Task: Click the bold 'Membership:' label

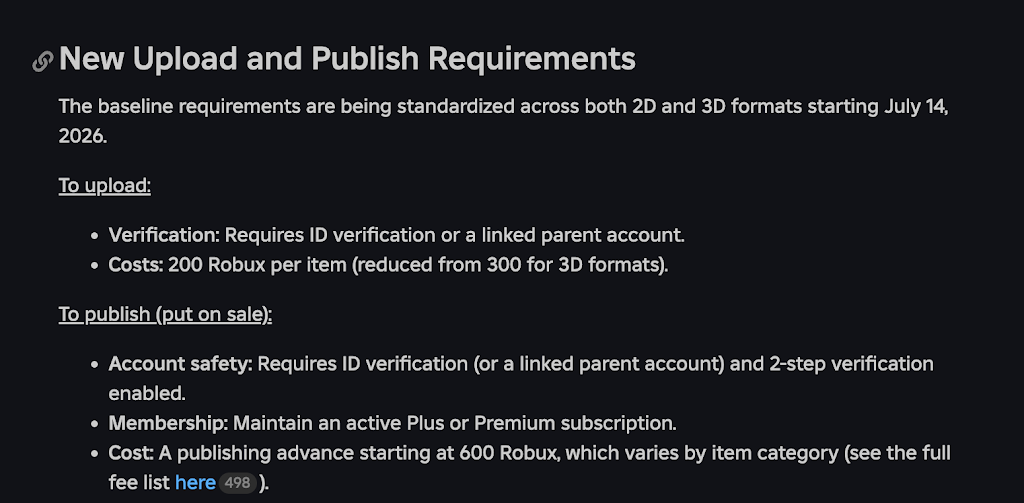Action: pyautogui.click(x=168, y=423)
